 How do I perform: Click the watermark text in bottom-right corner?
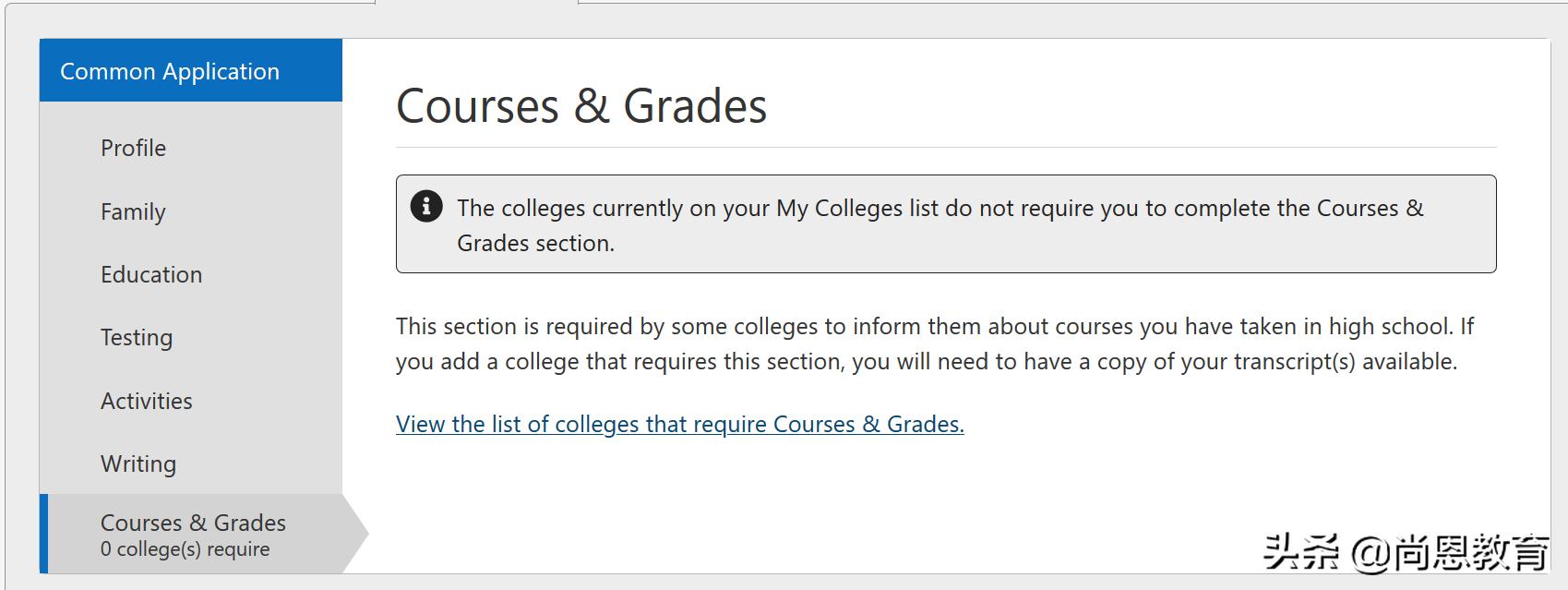coord(1405,552)
